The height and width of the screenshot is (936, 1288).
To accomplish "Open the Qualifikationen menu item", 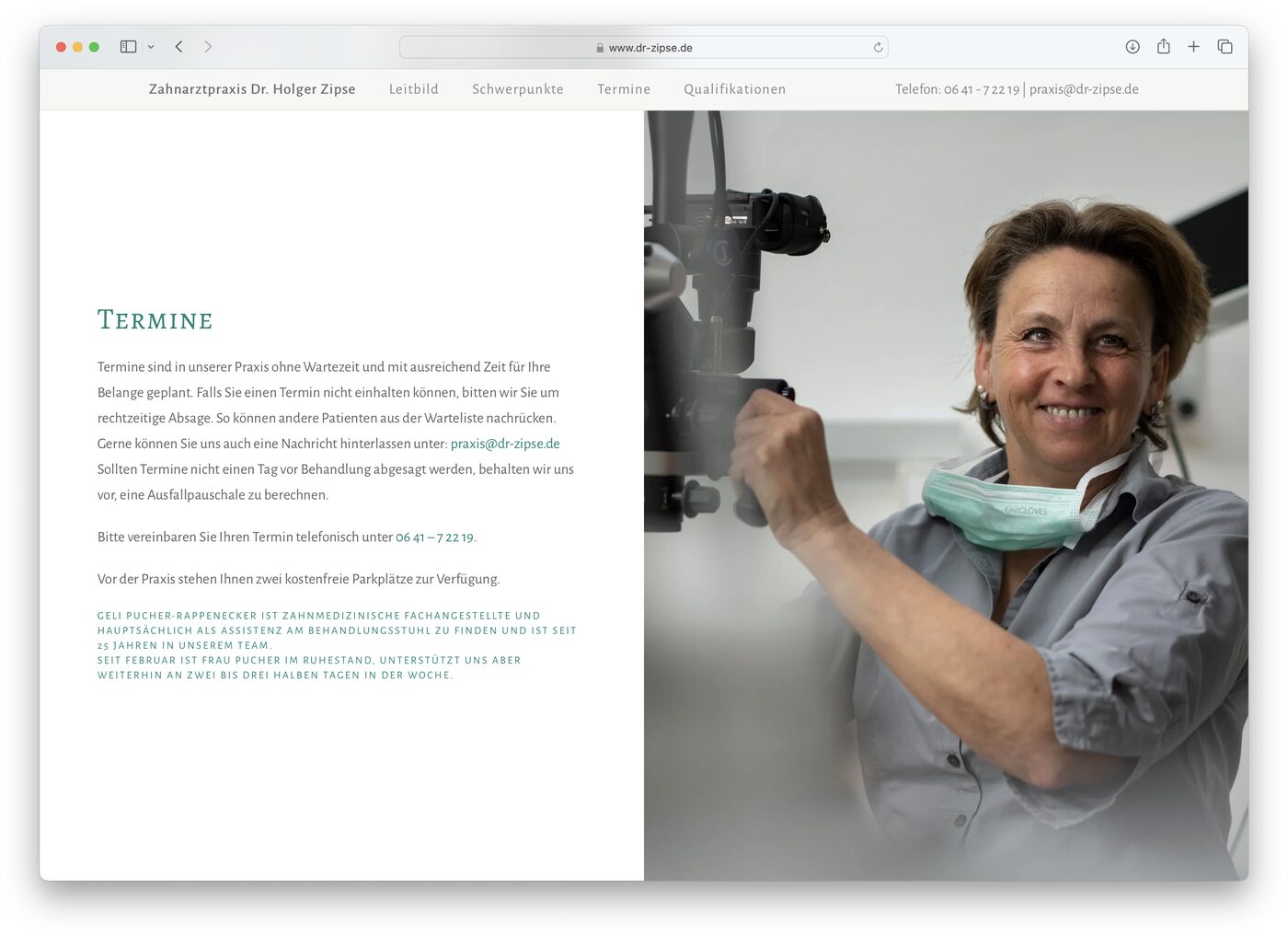I will pos(735,89).
